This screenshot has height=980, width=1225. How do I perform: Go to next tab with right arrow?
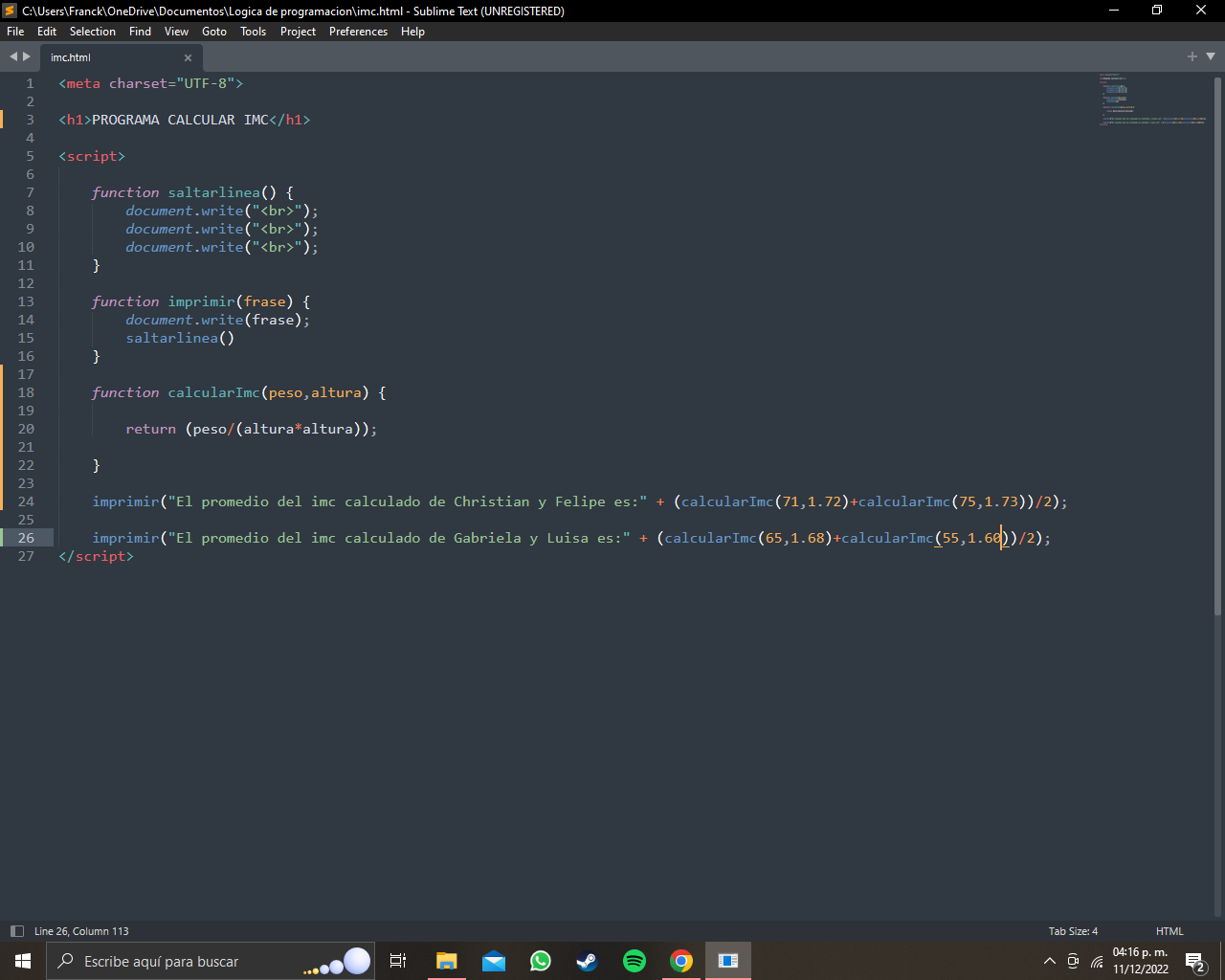pyautogui.click(x=27, y=56)
